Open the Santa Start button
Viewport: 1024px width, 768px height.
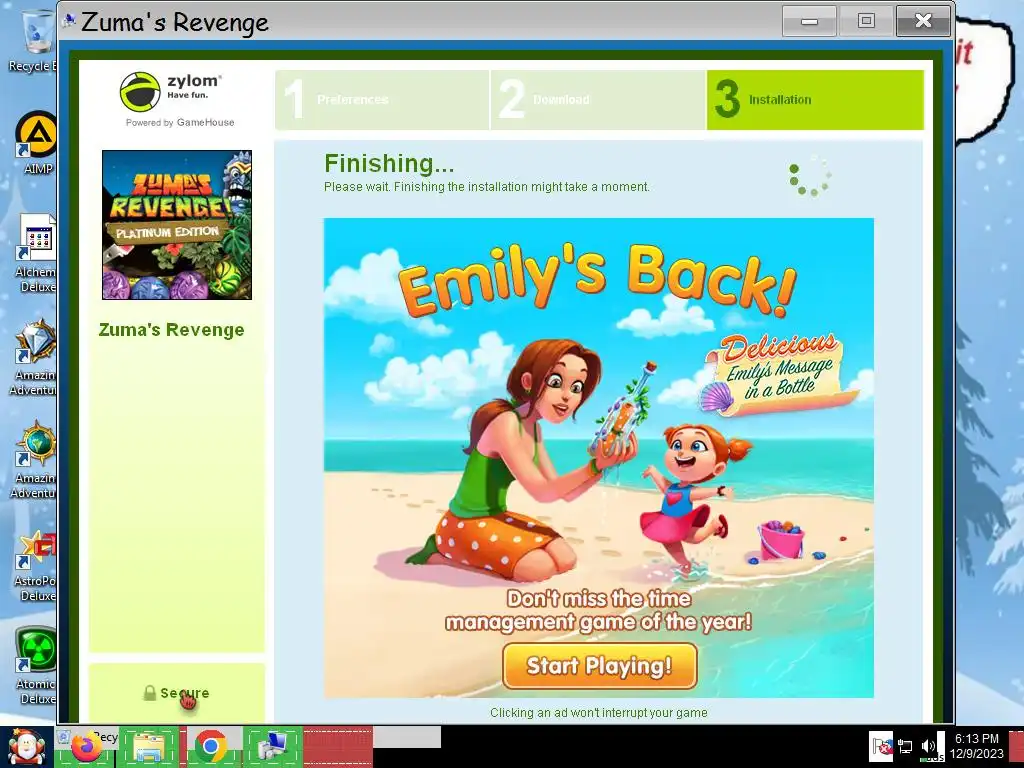(26, 747)
